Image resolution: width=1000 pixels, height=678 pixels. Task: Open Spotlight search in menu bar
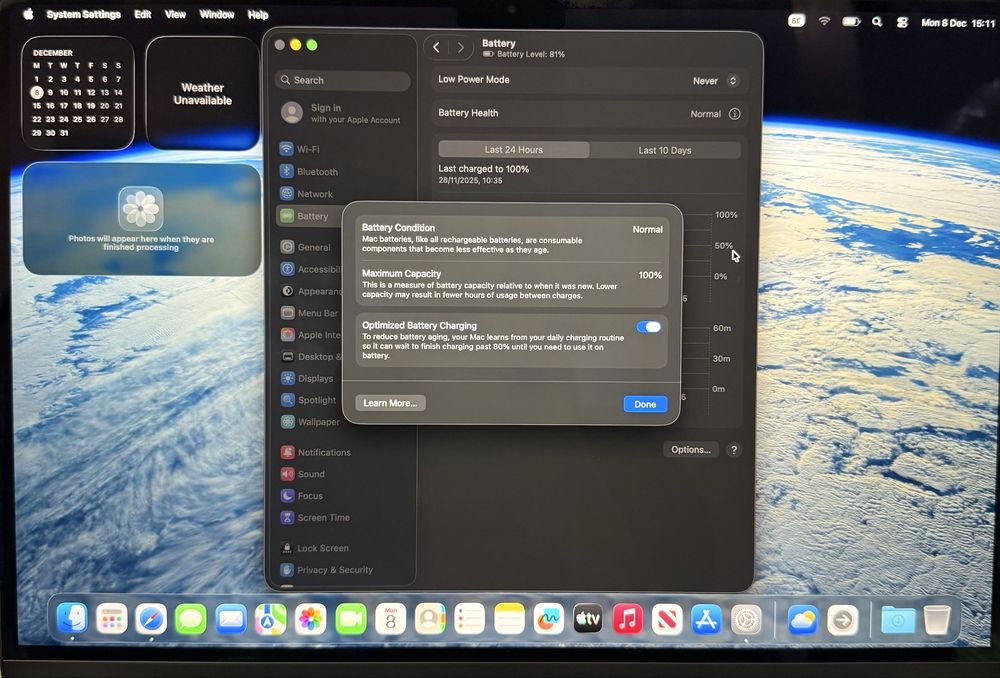(x=878, y=22)
